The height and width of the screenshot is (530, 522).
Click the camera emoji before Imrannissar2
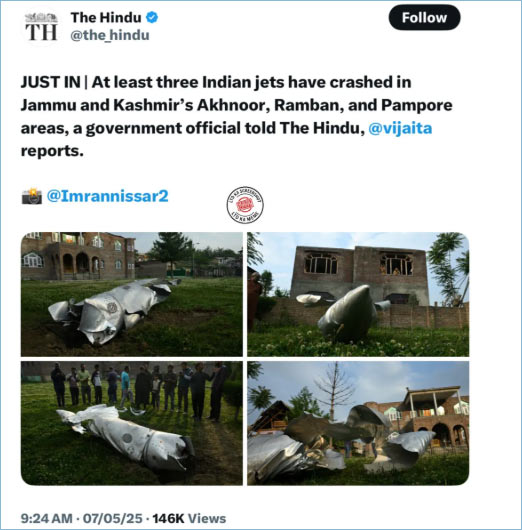click(x=32, y=196)
